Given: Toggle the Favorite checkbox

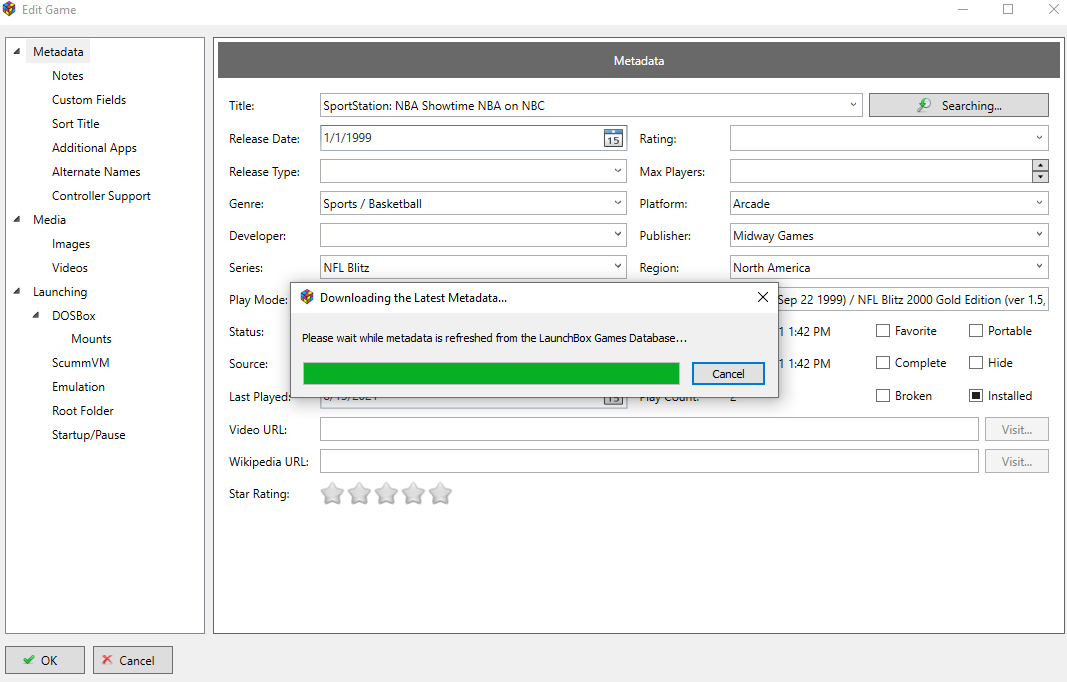Looking at the screenshot, I should (883, 331).
